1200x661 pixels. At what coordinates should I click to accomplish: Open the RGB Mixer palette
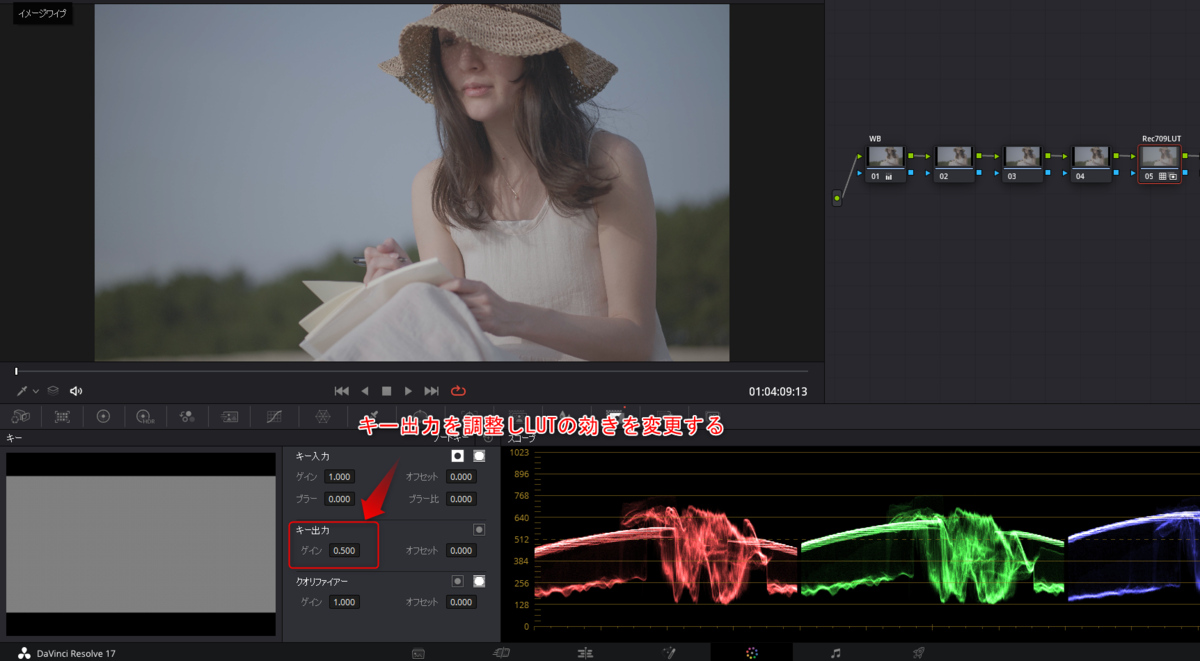[x=186, y=416]
